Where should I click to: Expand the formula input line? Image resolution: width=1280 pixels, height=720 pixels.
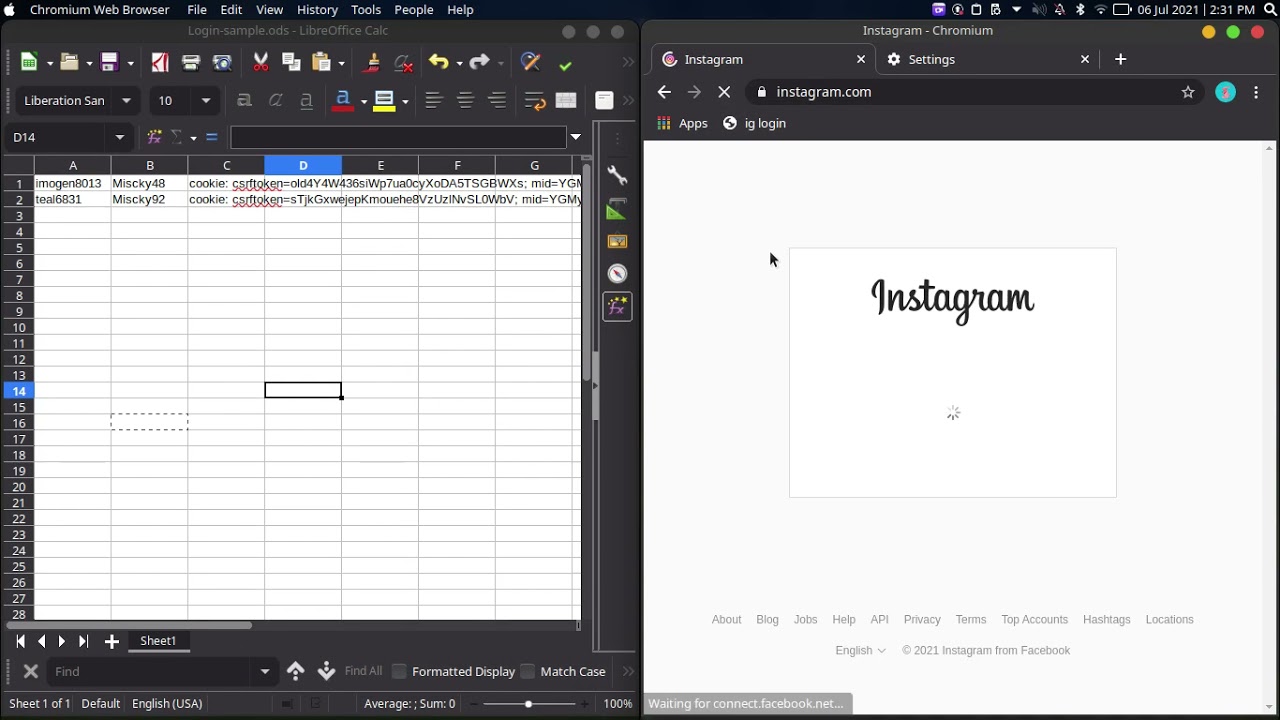(x=576, y=137)
